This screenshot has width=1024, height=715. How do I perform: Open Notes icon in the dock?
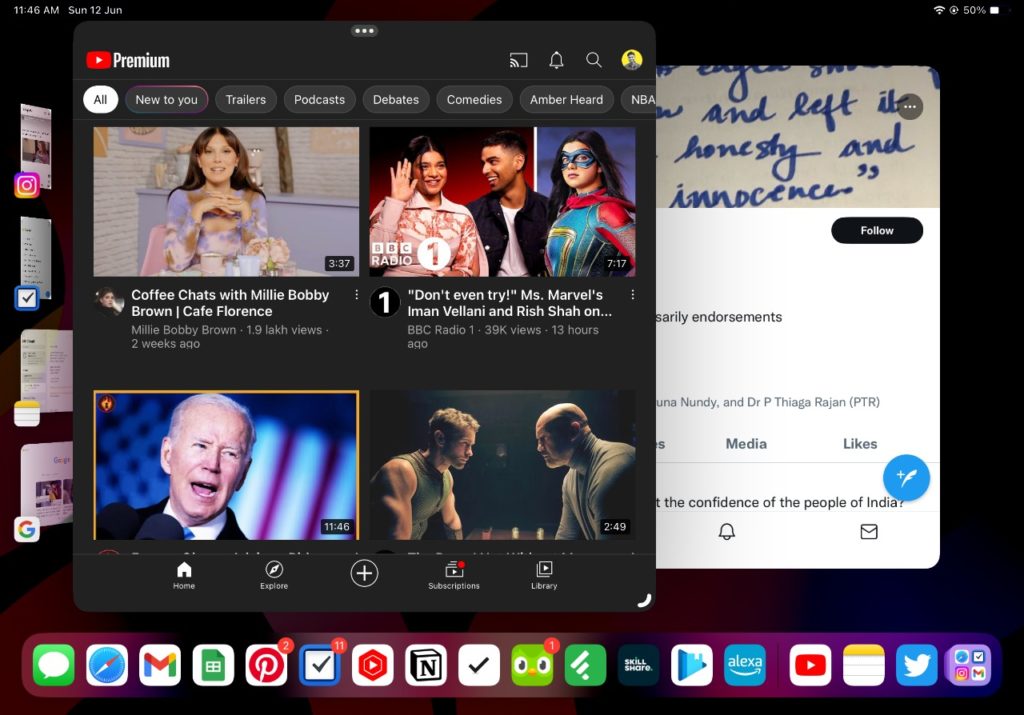point(864,665)
